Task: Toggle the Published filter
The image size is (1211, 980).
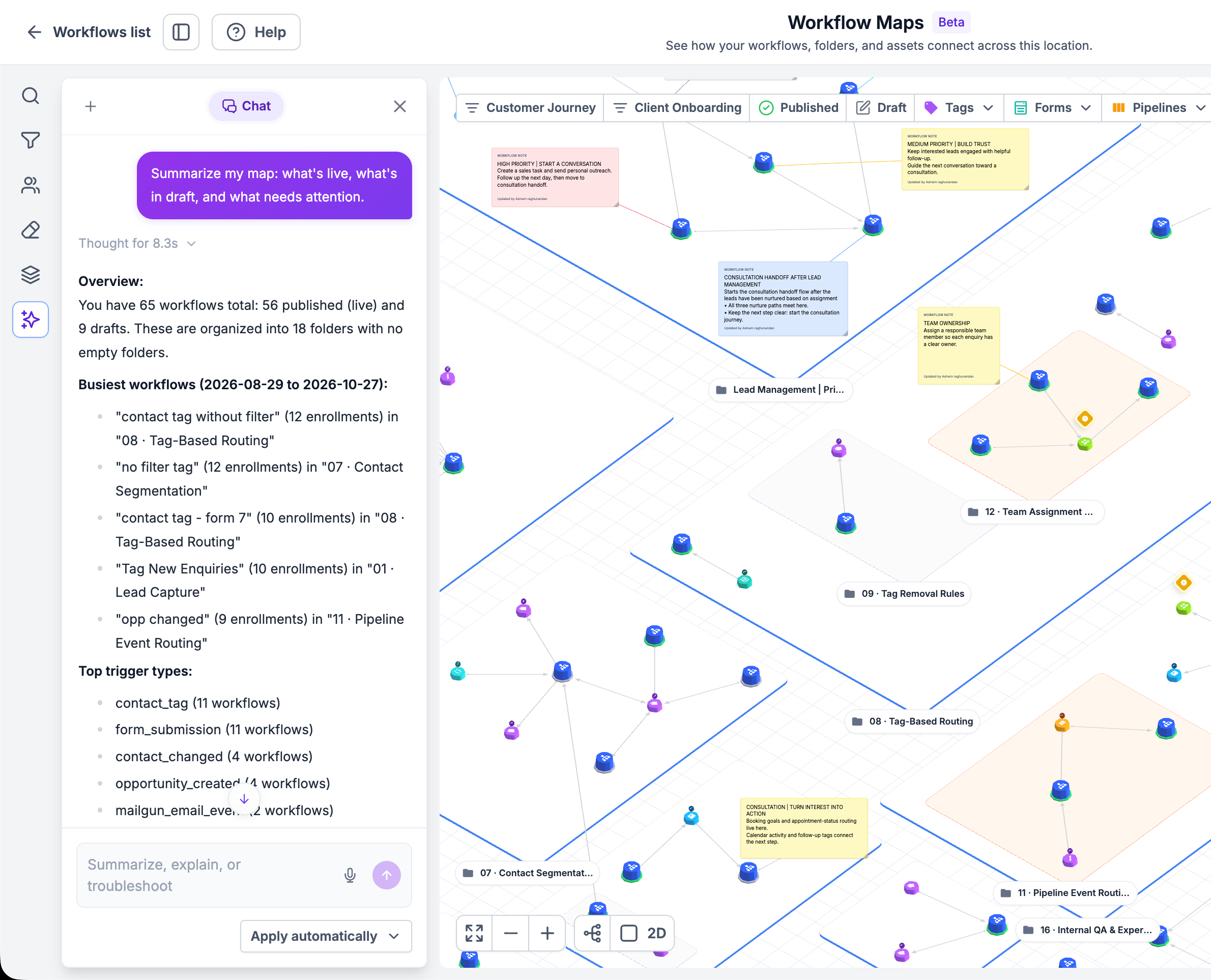Action: click(x=798, y=108)
